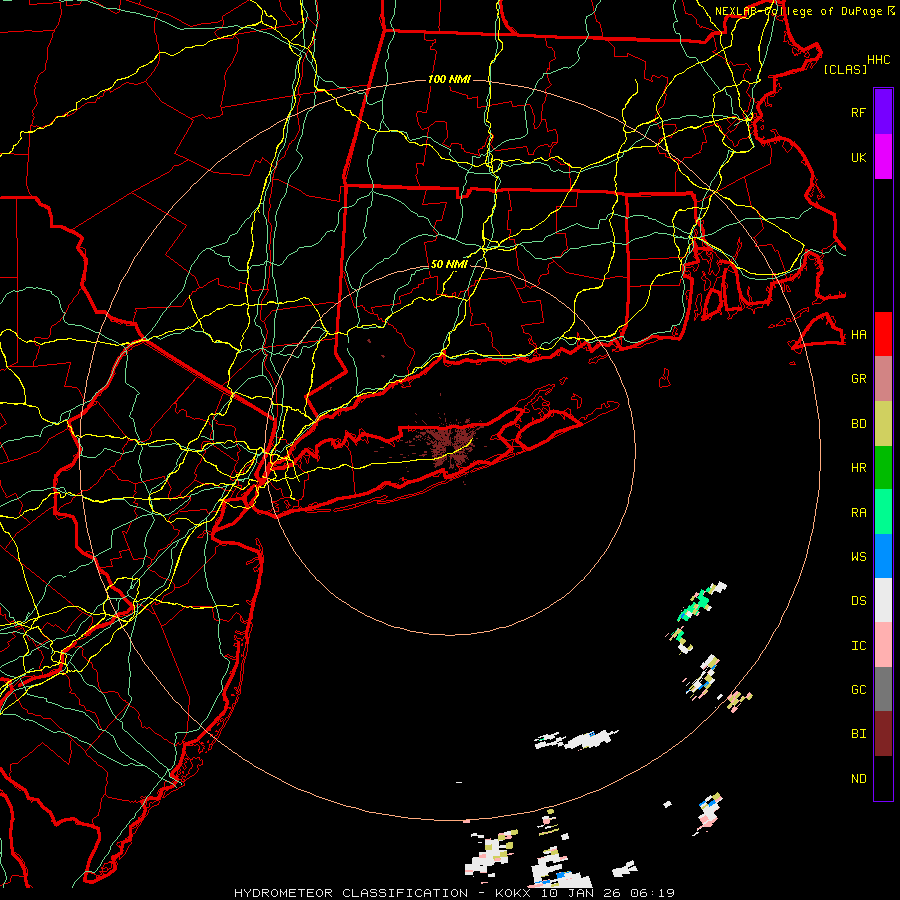Click the DS legend label
Image resolution: width=900 pixels, height=900 pixels.
click(x=859, y=601)
